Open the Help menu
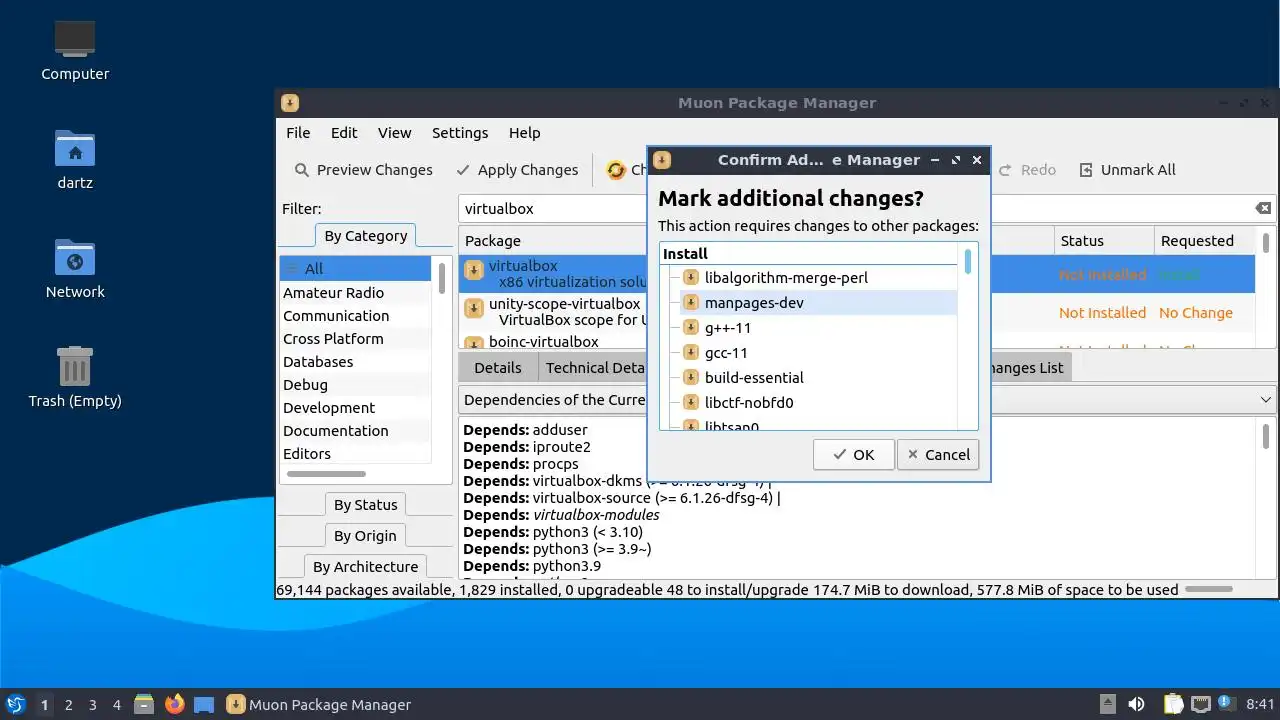Image resolution: width=1280 pixels, height=720 pixels. point(524,132)
